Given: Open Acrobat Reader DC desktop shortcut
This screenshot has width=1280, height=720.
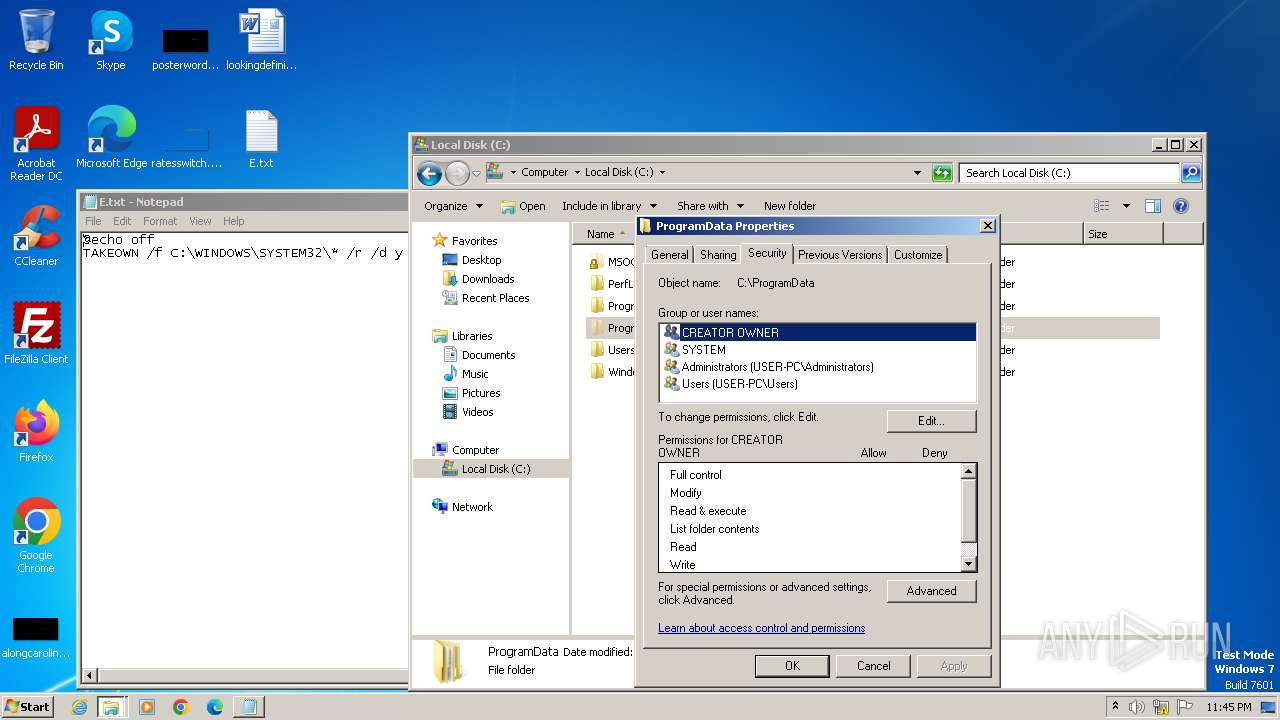Looking at the screenshot, I should 36,143.
